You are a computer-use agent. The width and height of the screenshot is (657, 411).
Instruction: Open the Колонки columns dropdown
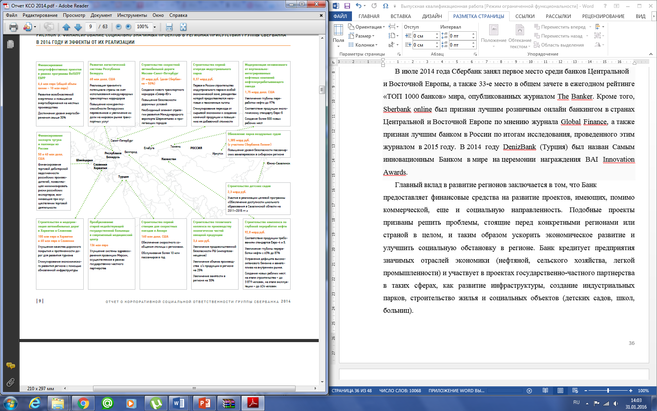(x=367, y=45)
